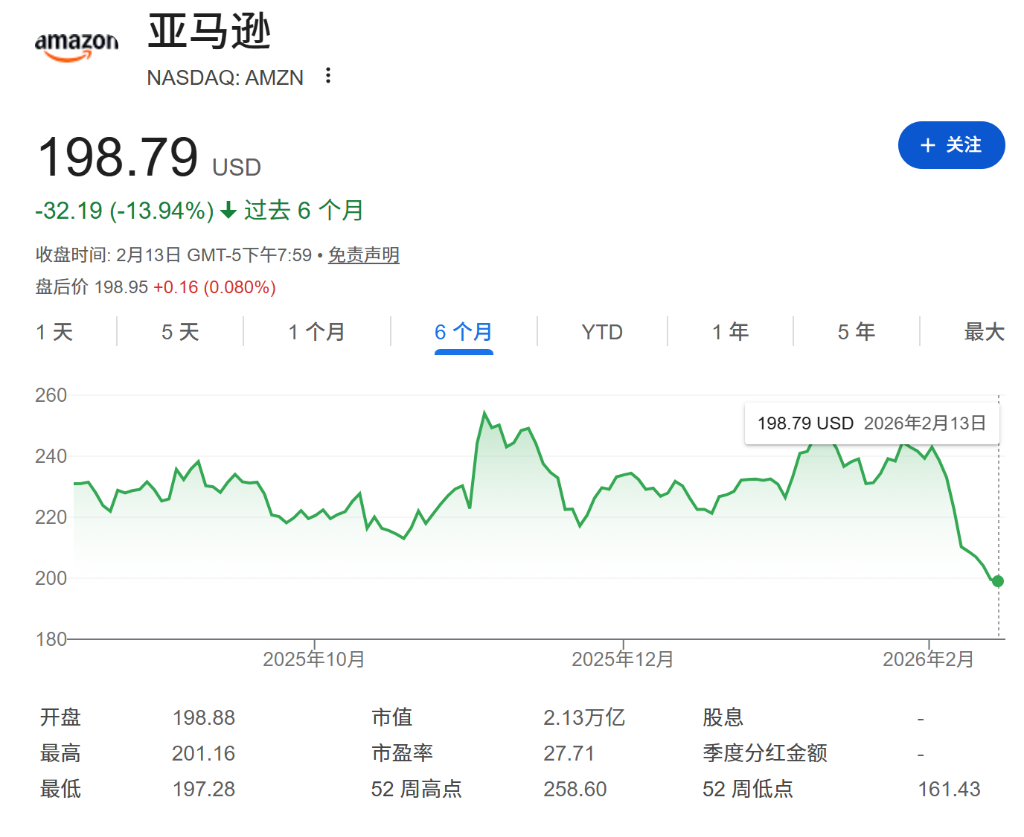Click the green down arrow beside -13.94%
This screenshot has height=837, width=1024.
point(230,210)
